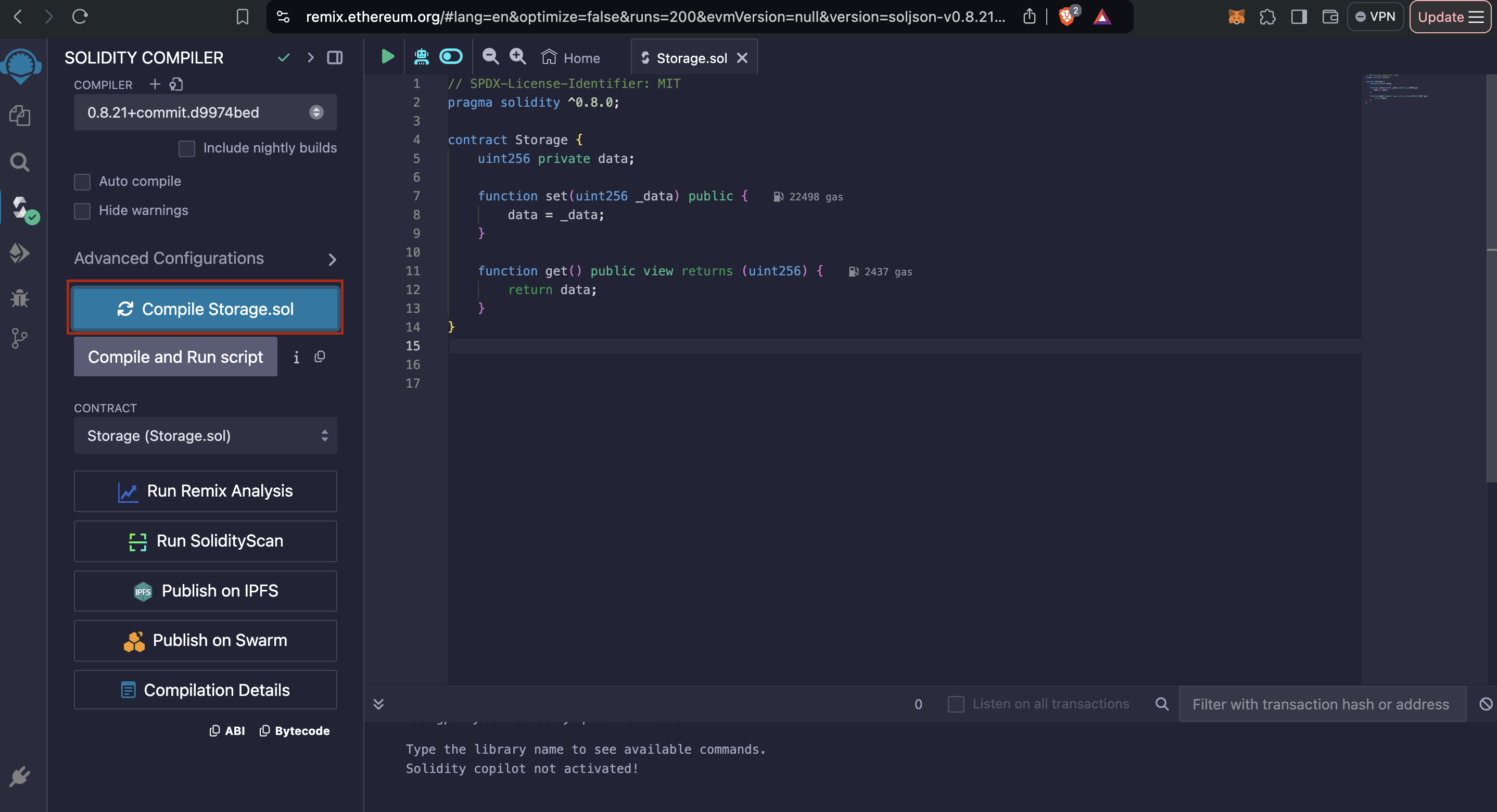Viewport: 1497px width, 812px height.
Task: Open compiler version 0.8.21 dropdown
Action: (205, 112)
